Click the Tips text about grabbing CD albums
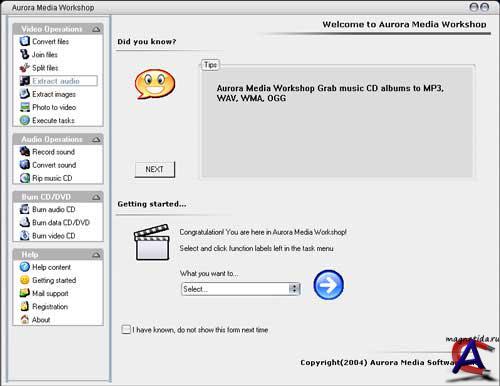Screen dimensions: 500x386 click(x=330, y=93)
